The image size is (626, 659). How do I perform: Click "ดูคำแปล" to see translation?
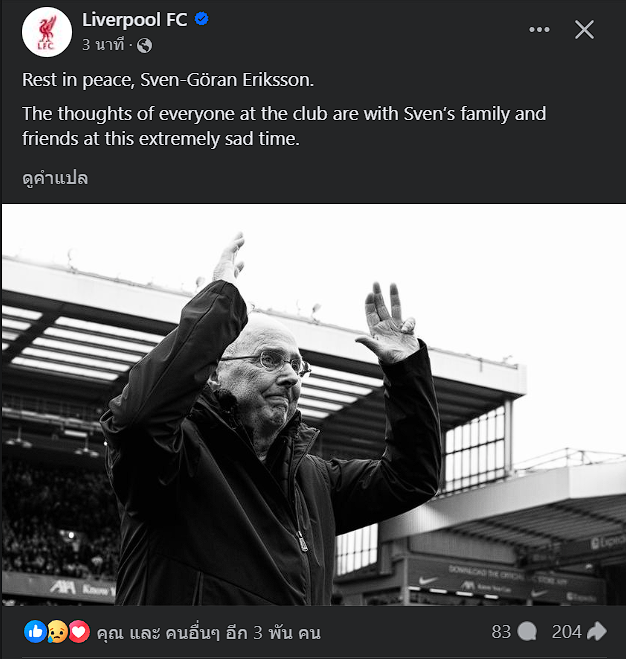[55, 178]
